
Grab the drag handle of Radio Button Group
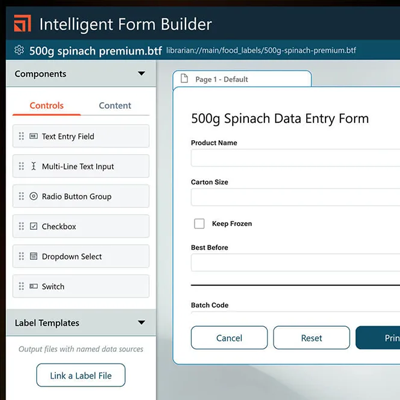[x=21, y=196]
